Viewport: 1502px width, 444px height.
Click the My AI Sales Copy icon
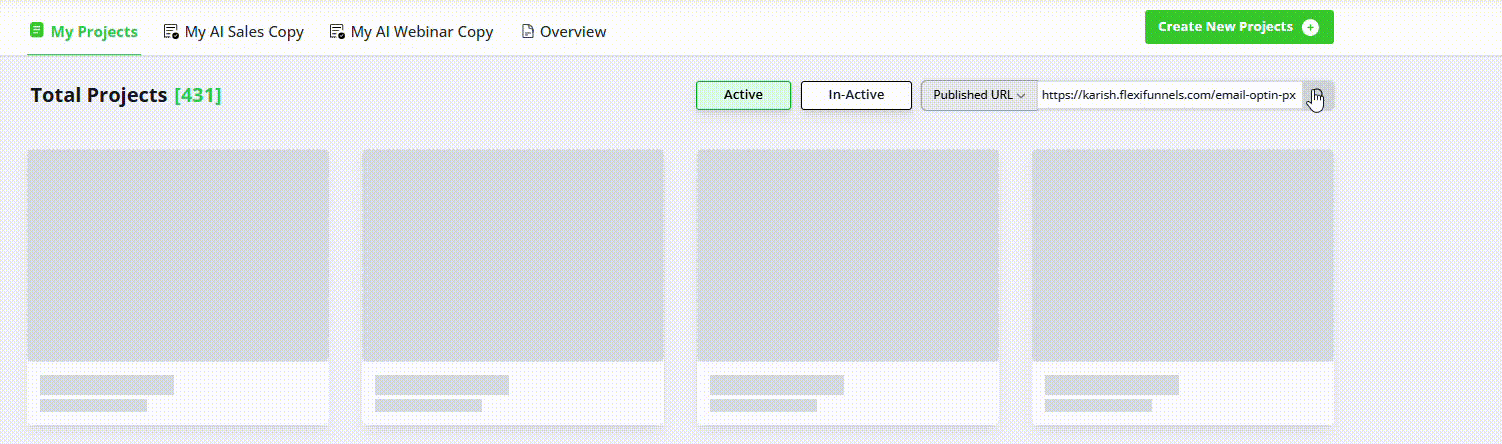click(171, 31)
